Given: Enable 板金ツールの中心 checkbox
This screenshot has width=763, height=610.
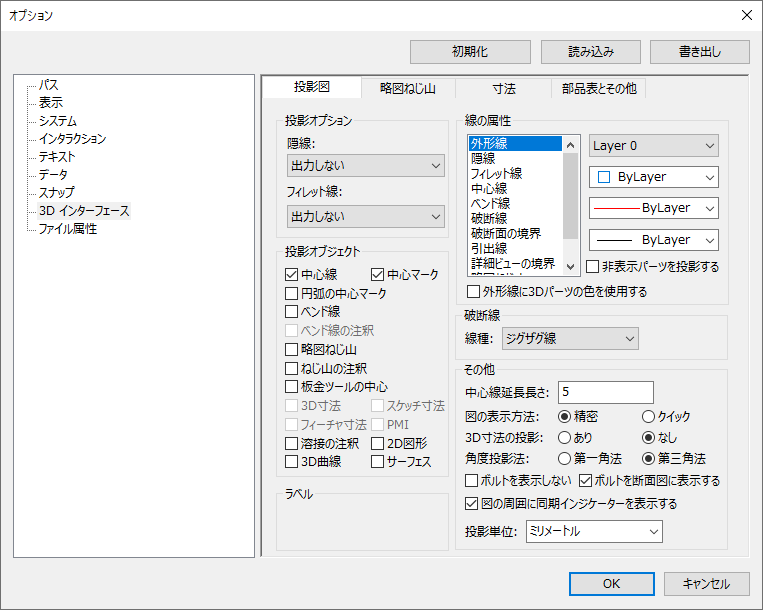Looking at the screenshot, I should coord(291,387).
